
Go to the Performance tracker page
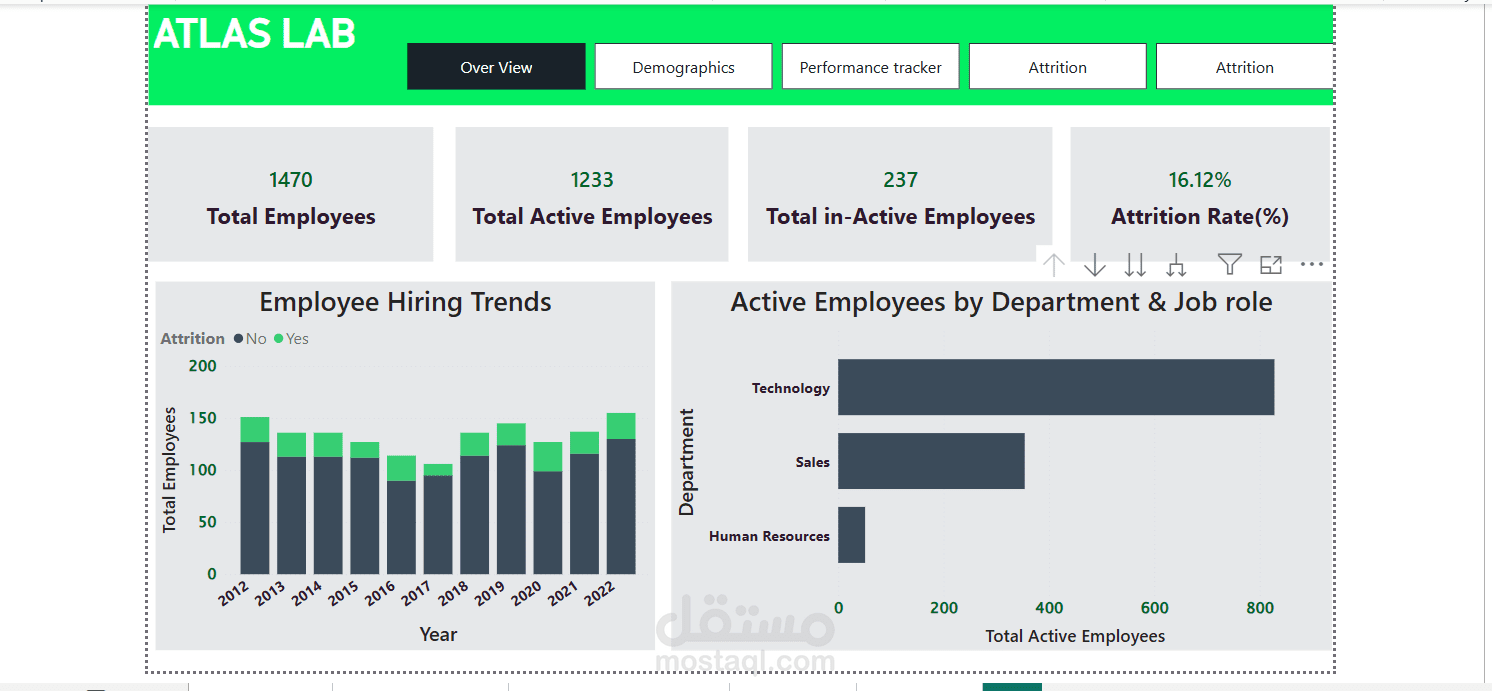[870, 67]
